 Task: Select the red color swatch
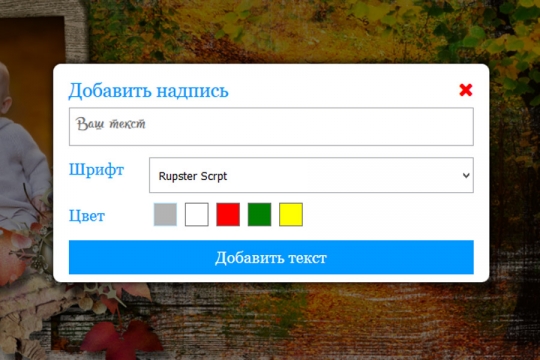pos(228,215)
